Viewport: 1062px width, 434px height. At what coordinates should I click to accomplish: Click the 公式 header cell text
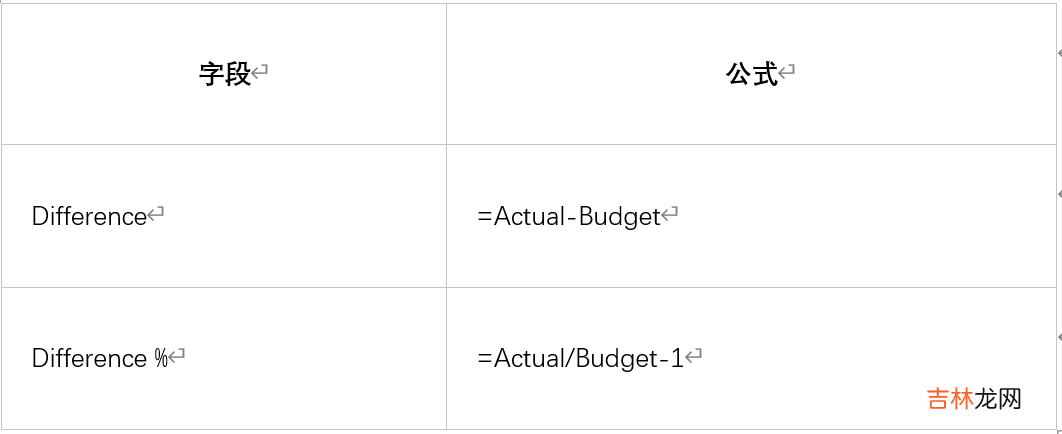pyautogui.click(x=752, y=74)
